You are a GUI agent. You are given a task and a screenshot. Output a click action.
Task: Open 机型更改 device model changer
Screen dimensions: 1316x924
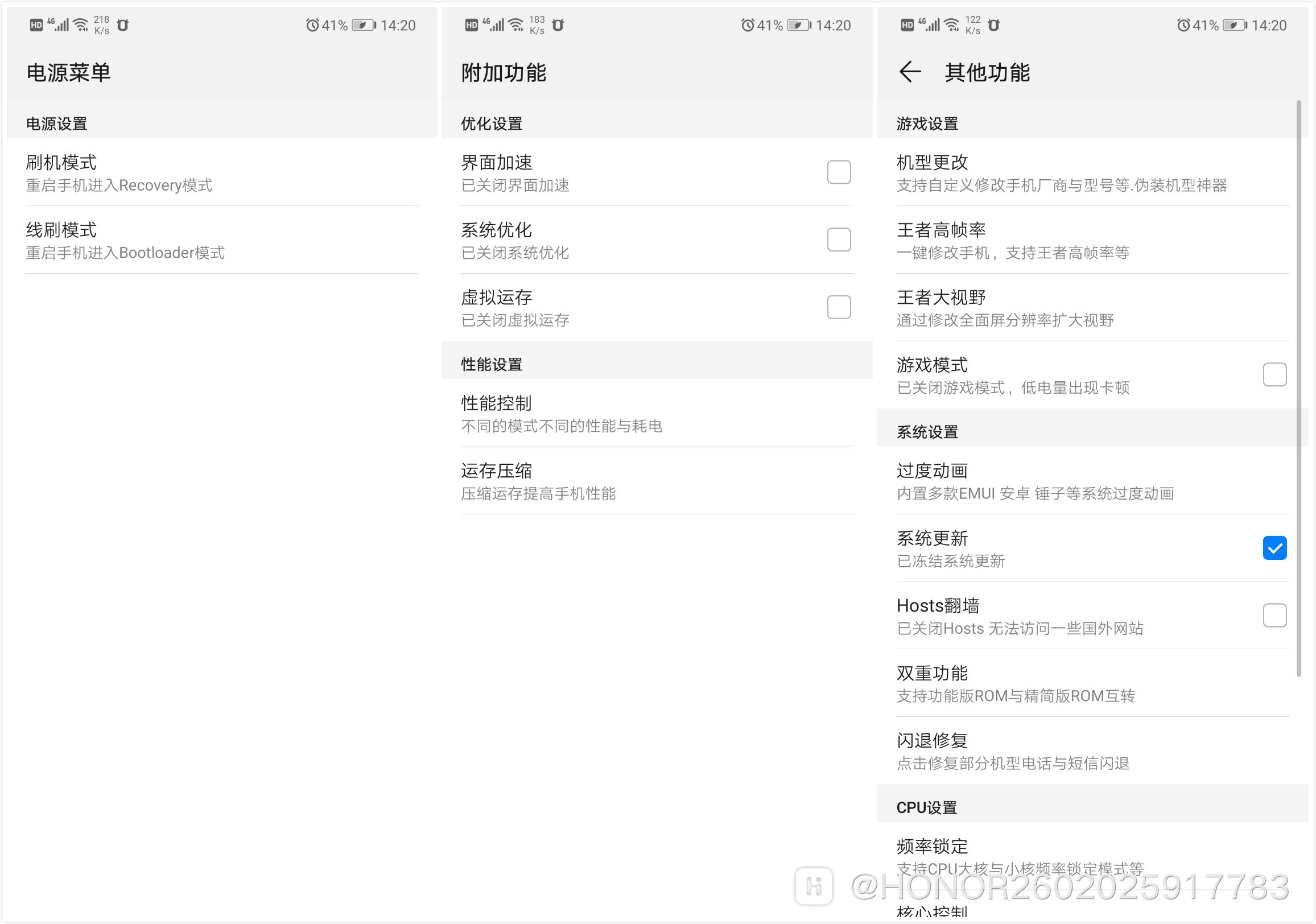click(x=1092, y=172)
